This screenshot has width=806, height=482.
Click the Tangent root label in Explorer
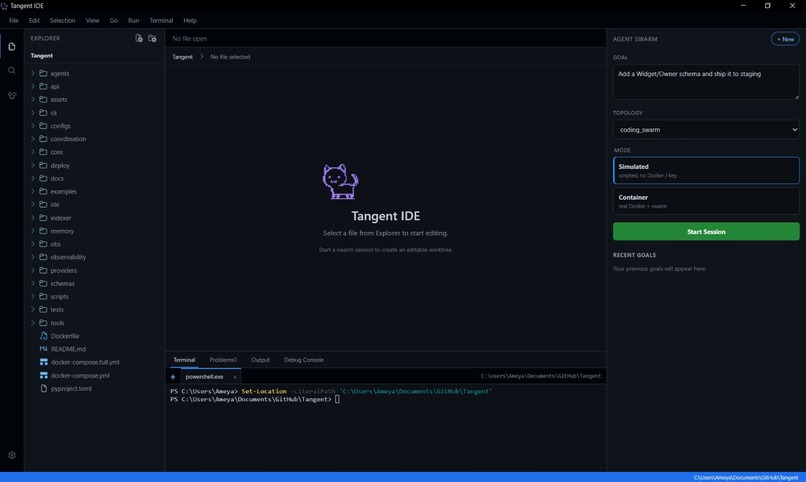[x=42, y=55]
